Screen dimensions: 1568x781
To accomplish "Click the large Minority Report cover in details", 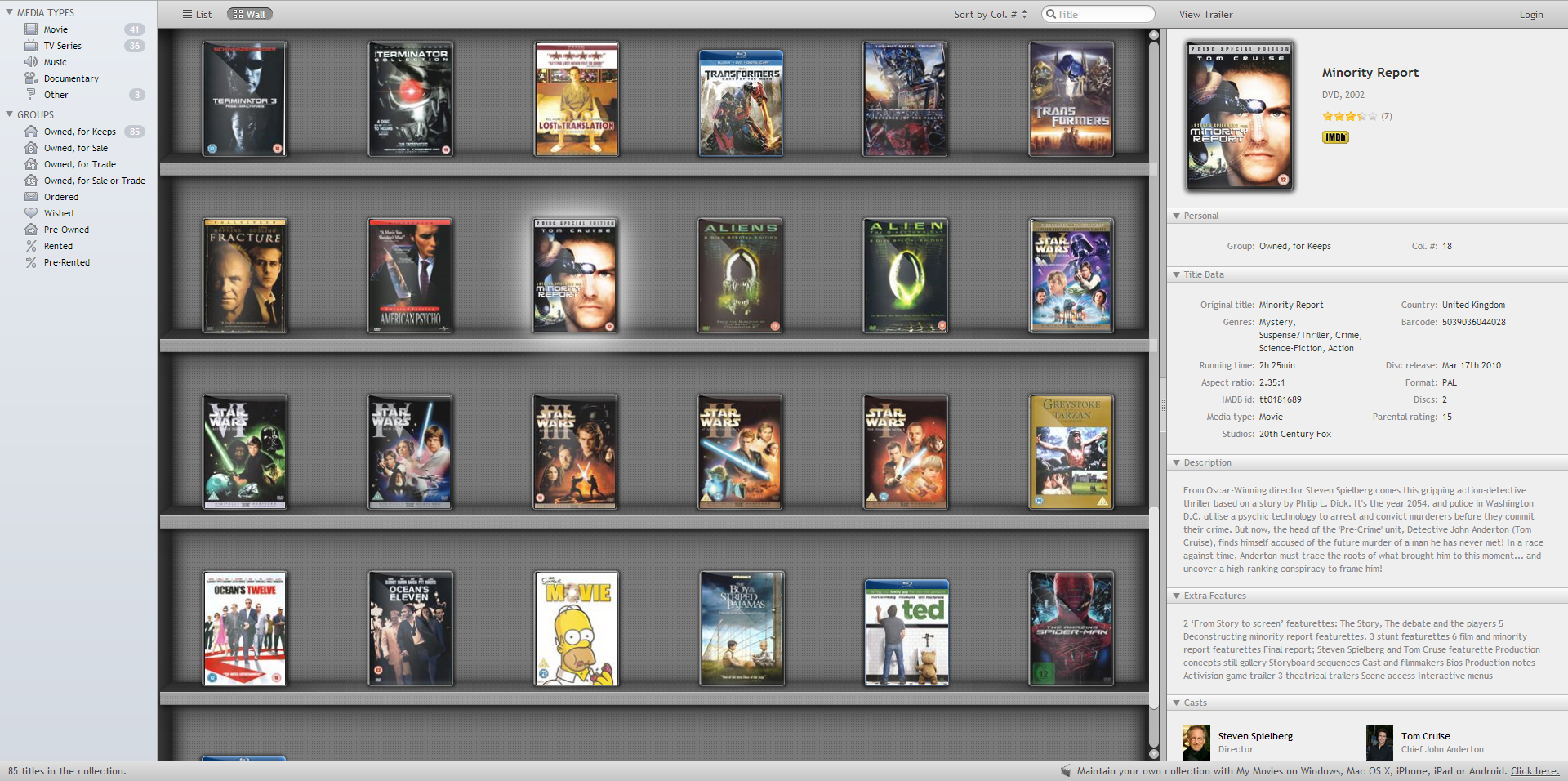I will [1240, 116].
